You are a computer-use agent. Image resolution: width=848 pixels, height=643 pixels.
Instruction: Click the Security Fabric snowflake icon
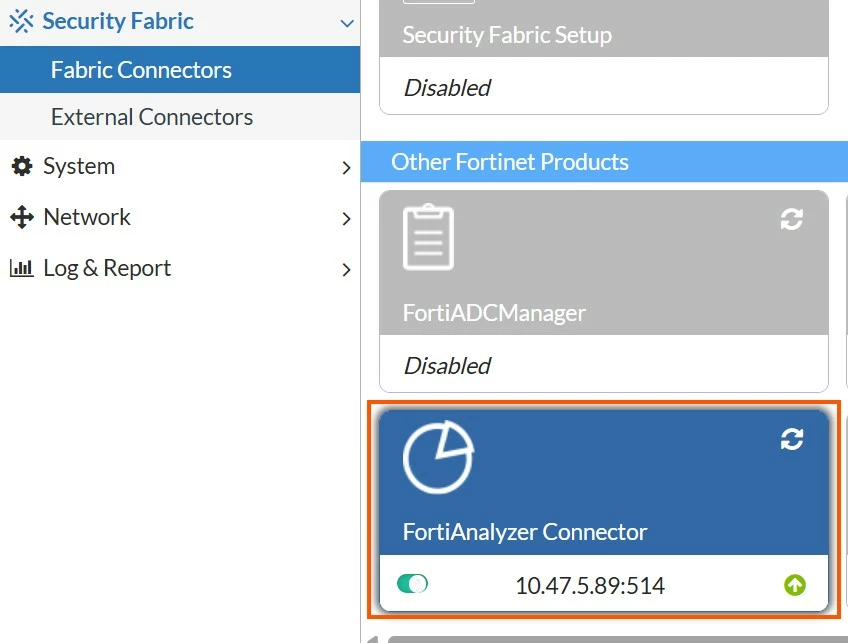pos(22,21)
